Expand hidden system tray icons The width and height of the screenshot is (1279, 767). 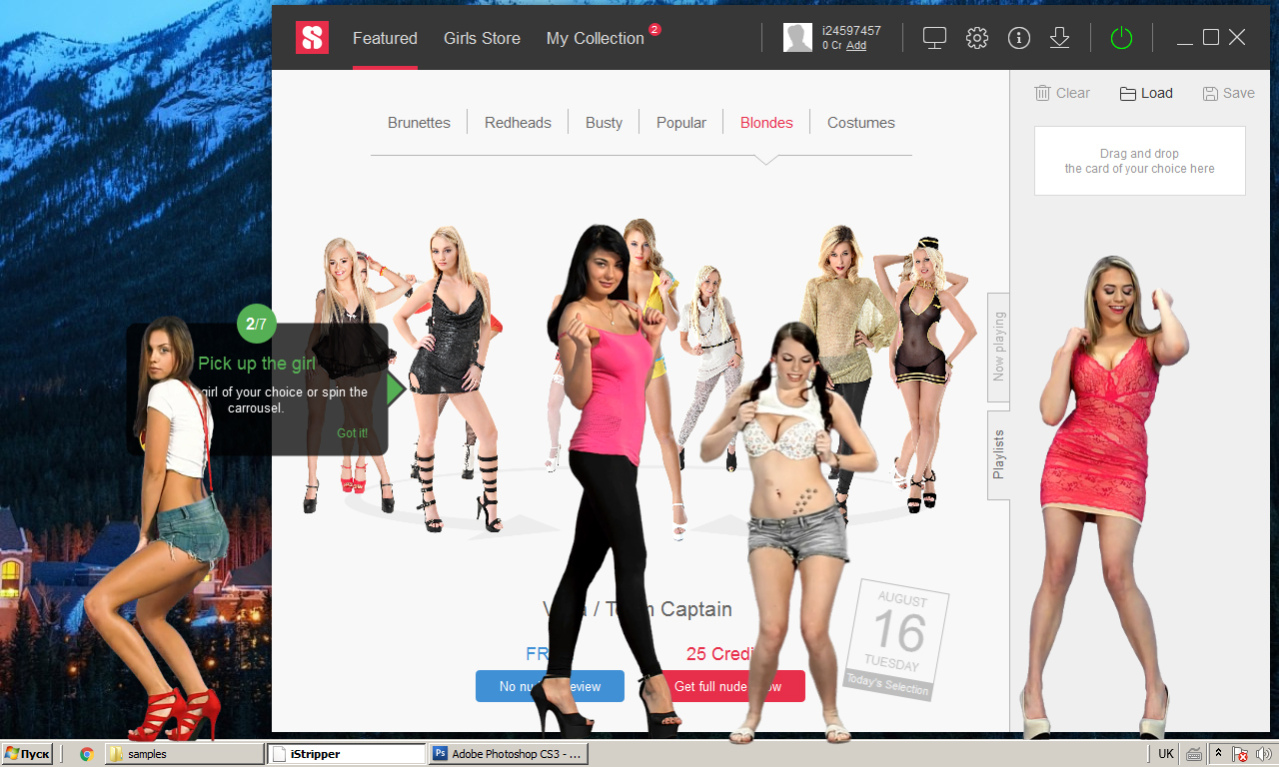(x=1218, y=754)
